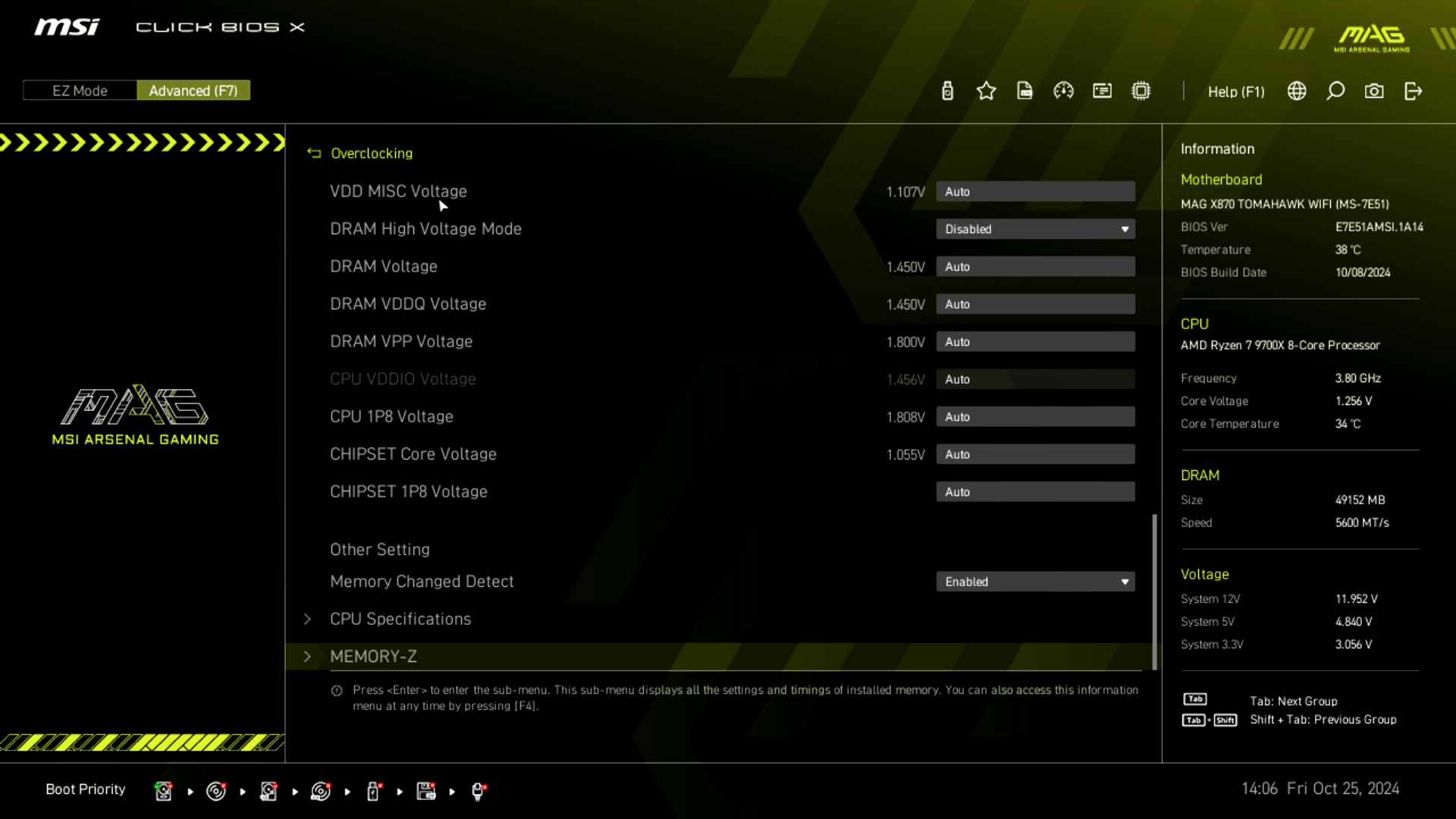Click the CPU chip icon in toolbar
Viewport: 1456px width, 819px height.
click(x=1141, y=91)
